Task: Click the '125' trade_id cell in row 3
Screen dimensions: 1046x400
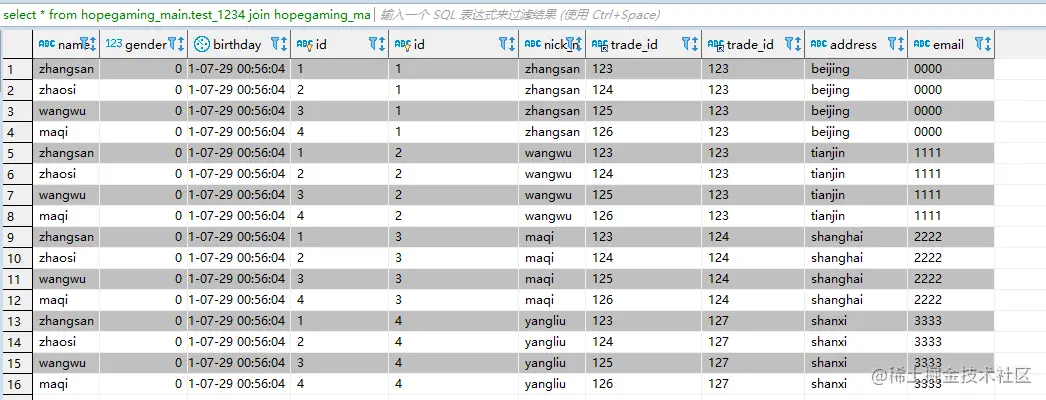Action: tap(644, 111)
